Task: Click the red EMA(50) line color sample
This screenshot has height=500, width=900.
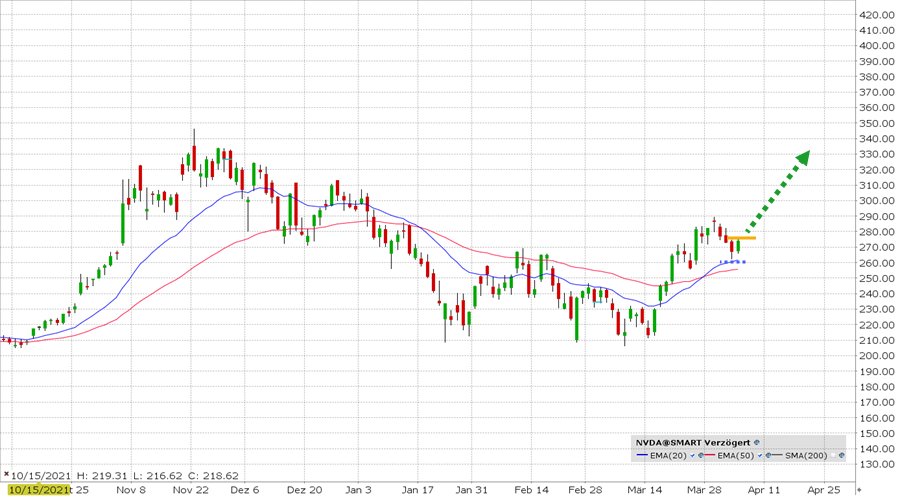Action: point(709,455)
